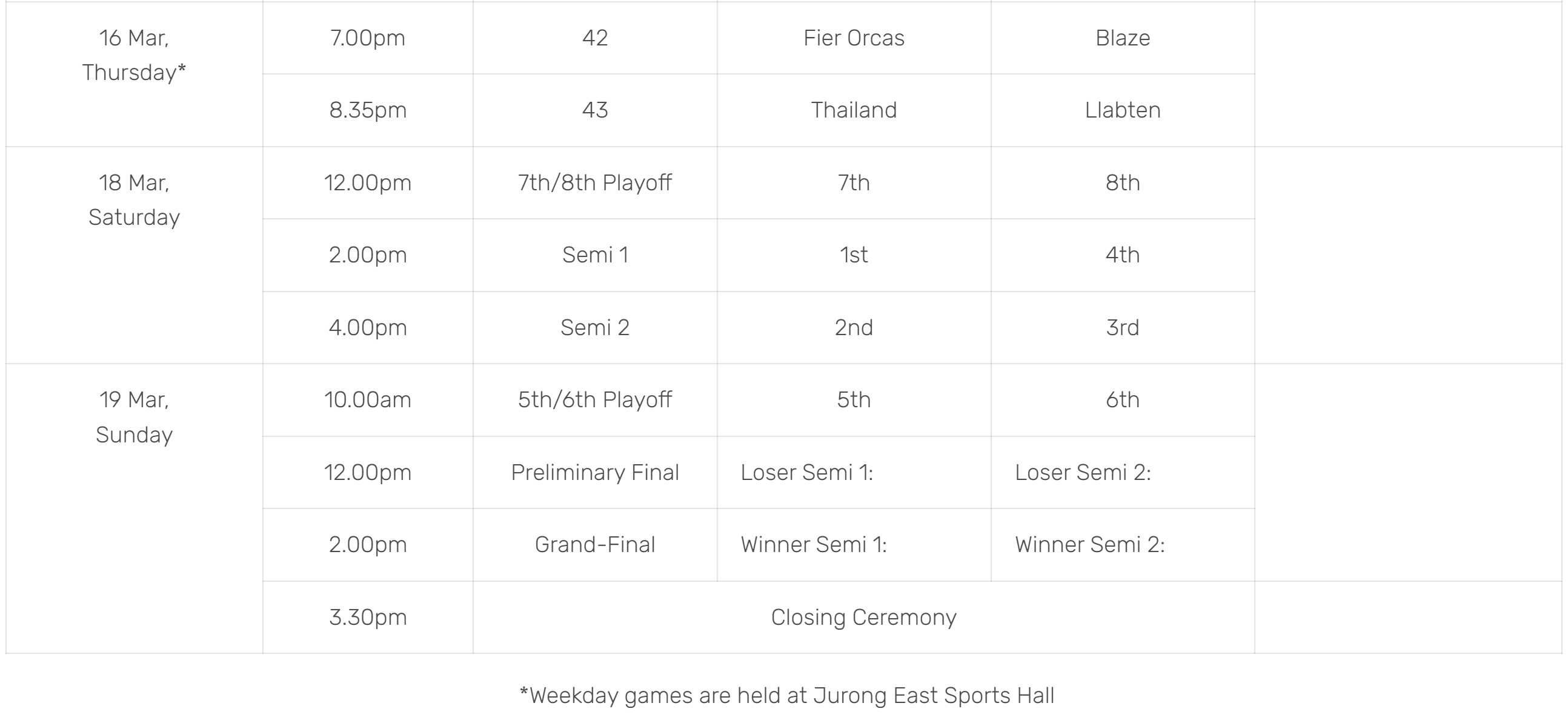This screenshot has width=1568, height=723.
Task: Select the Preliminary Final cell
Action: point(595,473)
